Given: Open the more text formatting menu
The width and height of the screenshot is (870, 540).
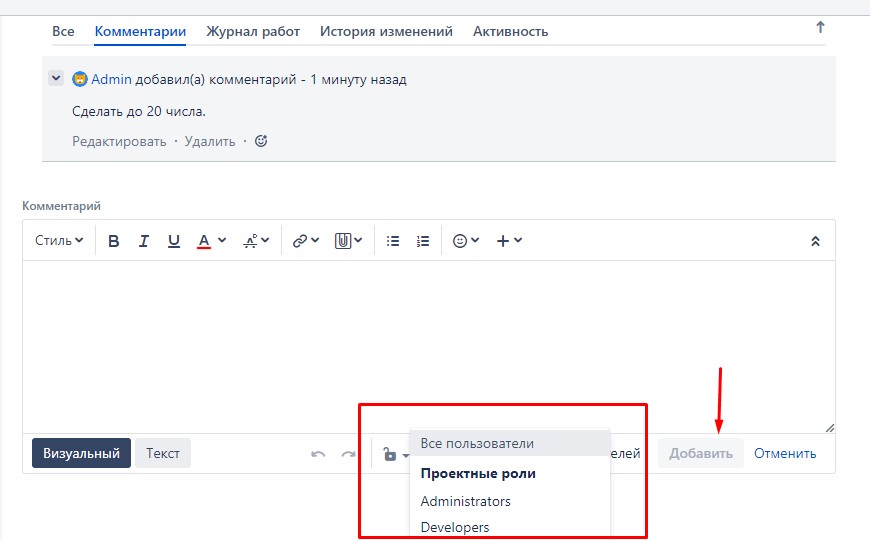Looking at the screenshot, I should point(256,241).
